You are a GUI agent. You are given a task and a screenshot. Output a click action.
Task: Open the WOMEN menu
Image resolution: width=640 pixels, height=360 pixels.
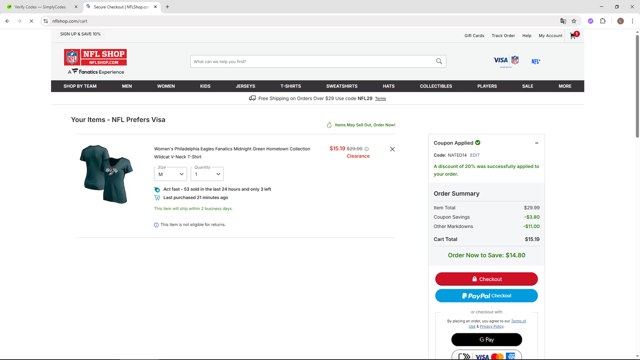[x=166, y=86]
